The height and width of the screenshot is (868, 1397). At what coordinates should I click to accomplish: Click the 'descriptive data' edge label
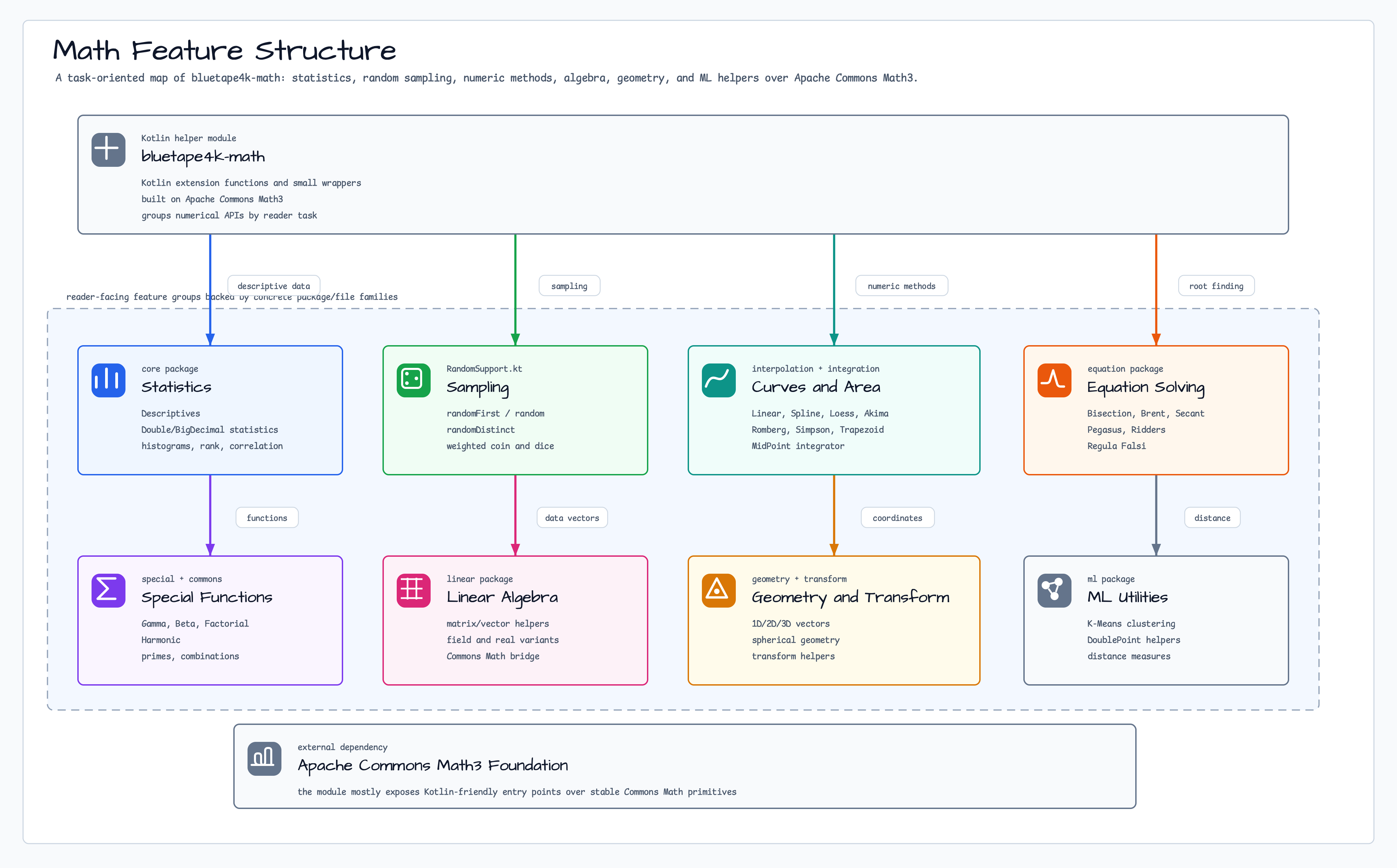pyautogui.click(x=274, y=286)
